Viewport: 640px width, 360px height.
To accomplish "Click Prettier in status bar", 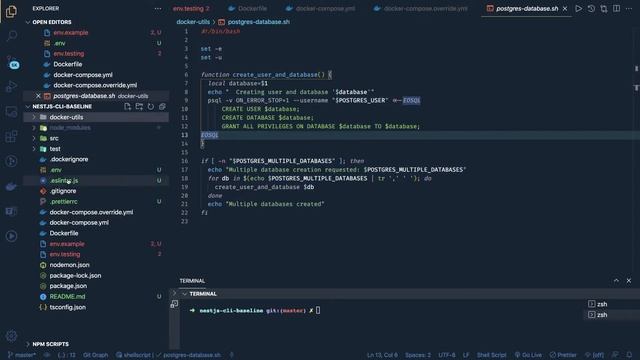I will coord(563,355).
